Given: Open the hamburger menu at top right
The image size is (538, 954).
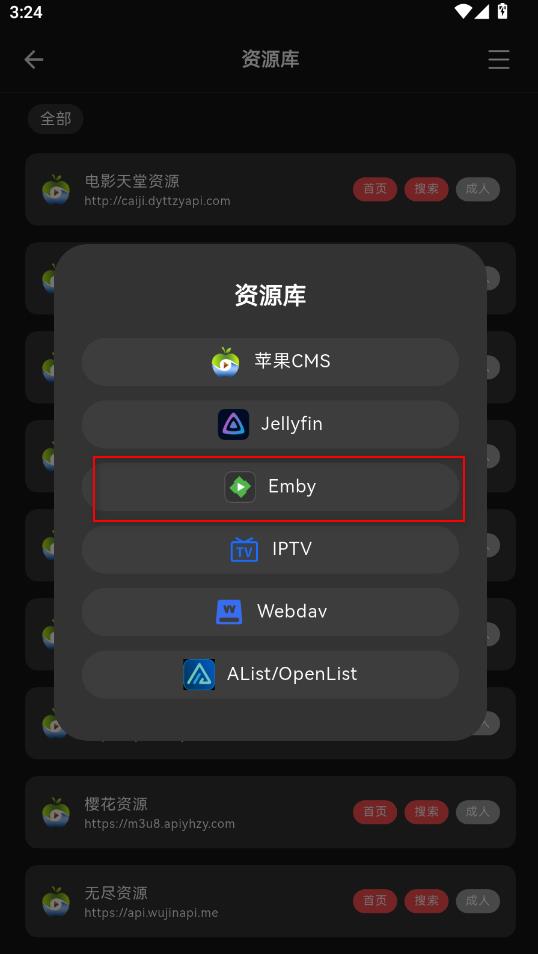Looking at the screenshot, I should tap(498, 60).
